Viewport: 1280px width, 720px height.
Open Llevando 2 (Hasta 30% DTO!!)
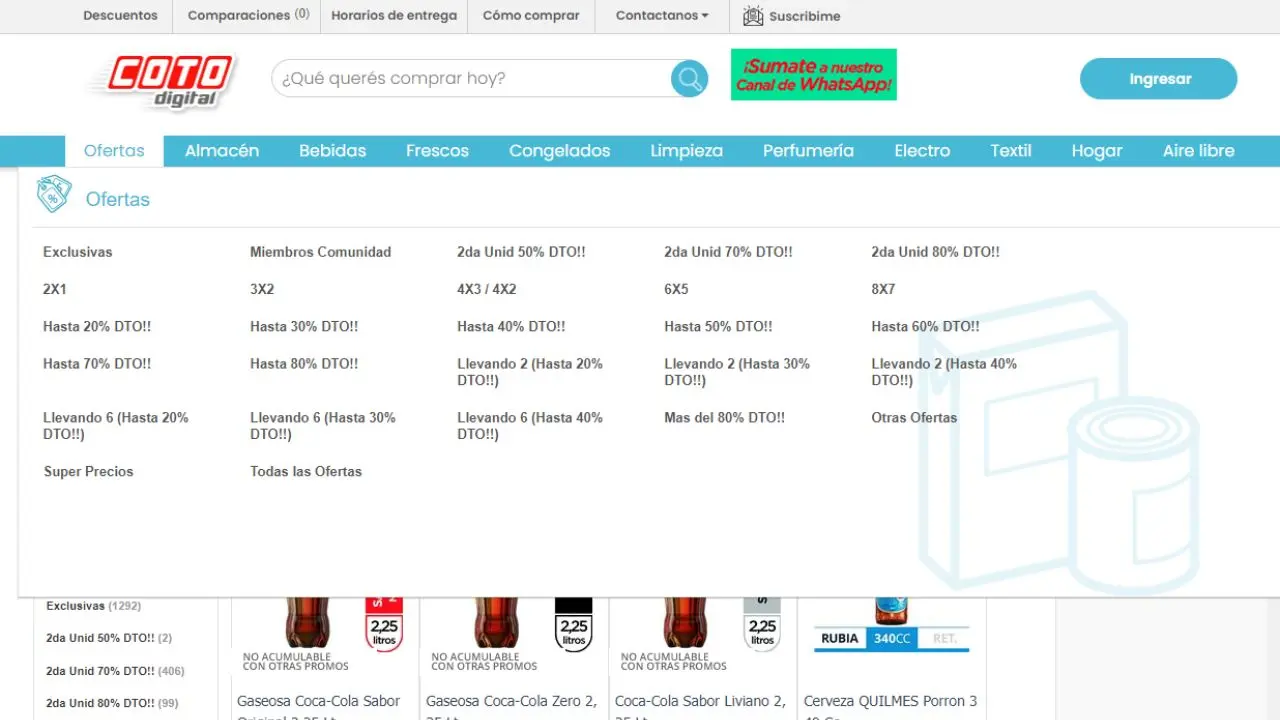(737, 372)
